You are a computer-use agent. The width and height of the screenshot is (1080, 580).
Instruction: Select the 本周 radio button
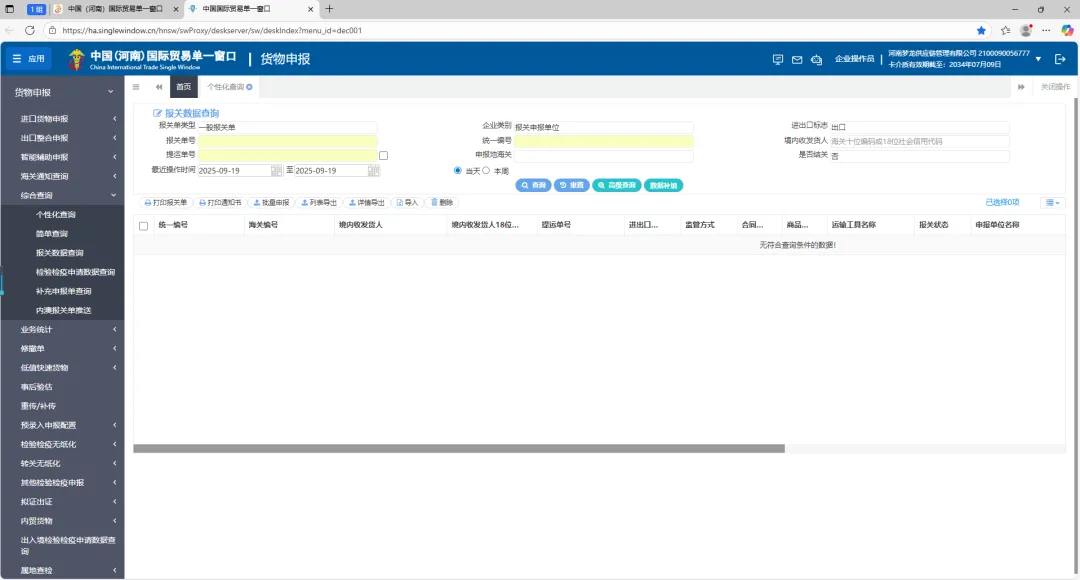[x=487, y=170]
